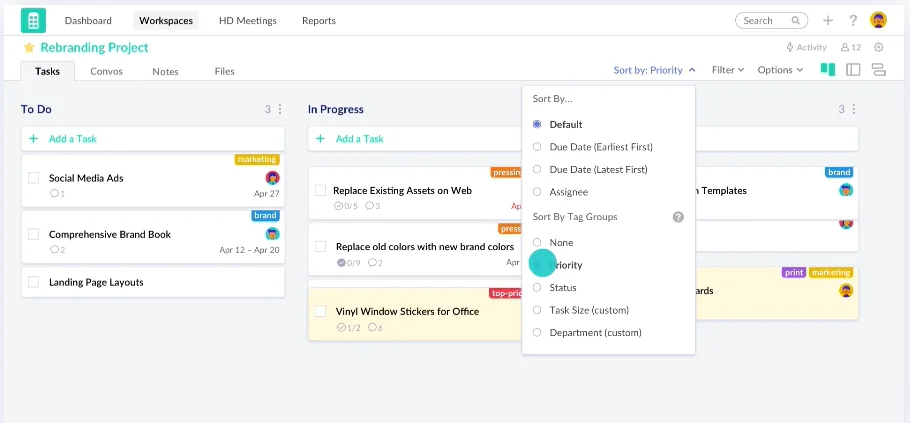Open To Do column three-dot menu

[x=280, y=109]
